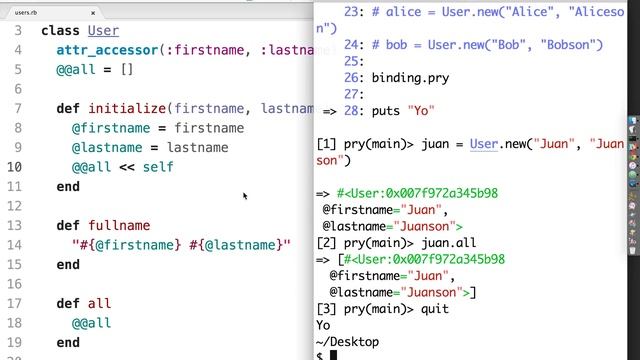Click the "end" keyword on line 15

pyautogui.click(x=68, y=264)
